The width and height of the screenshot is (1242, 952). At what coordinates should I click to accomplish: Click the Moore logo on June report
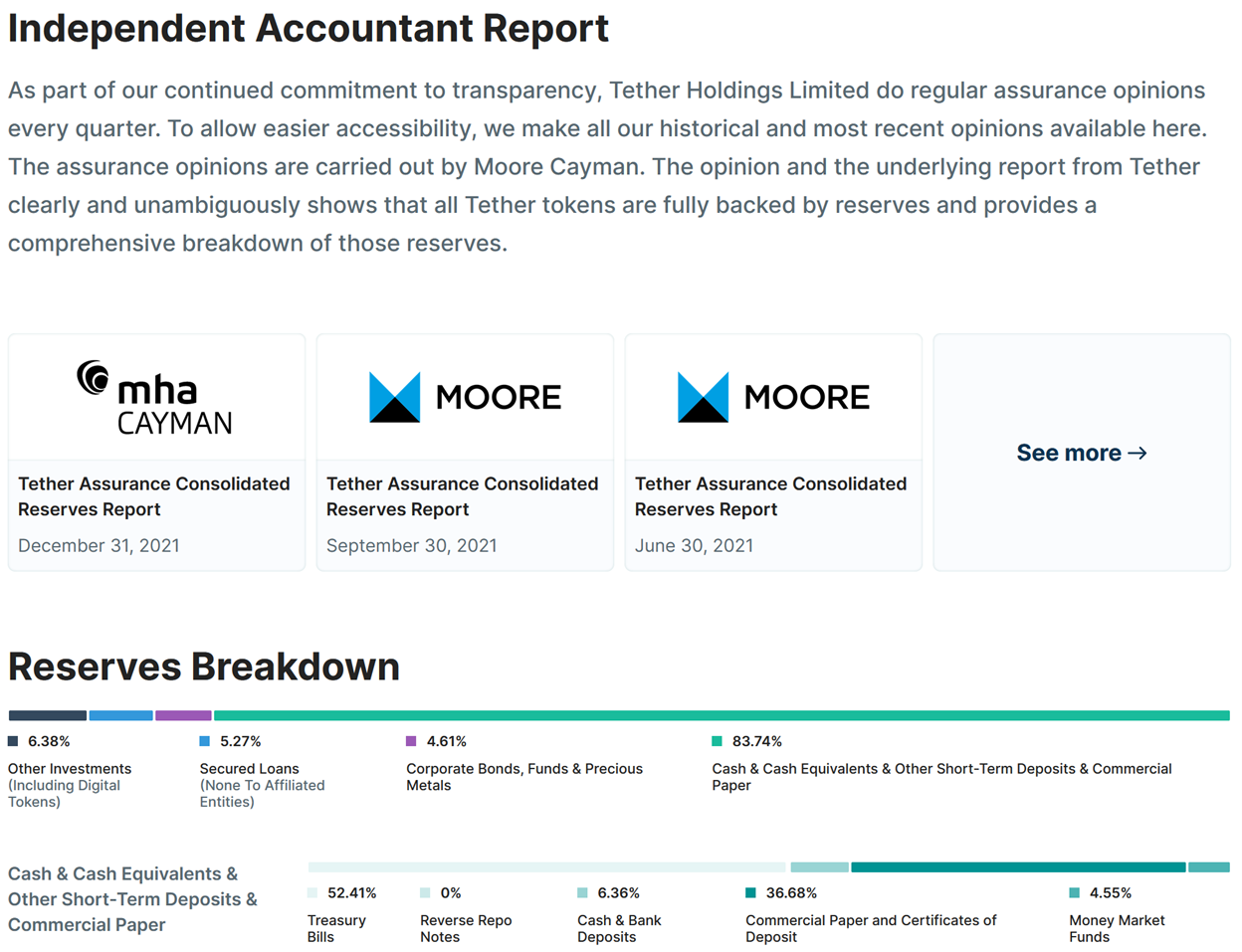[773, 398]
